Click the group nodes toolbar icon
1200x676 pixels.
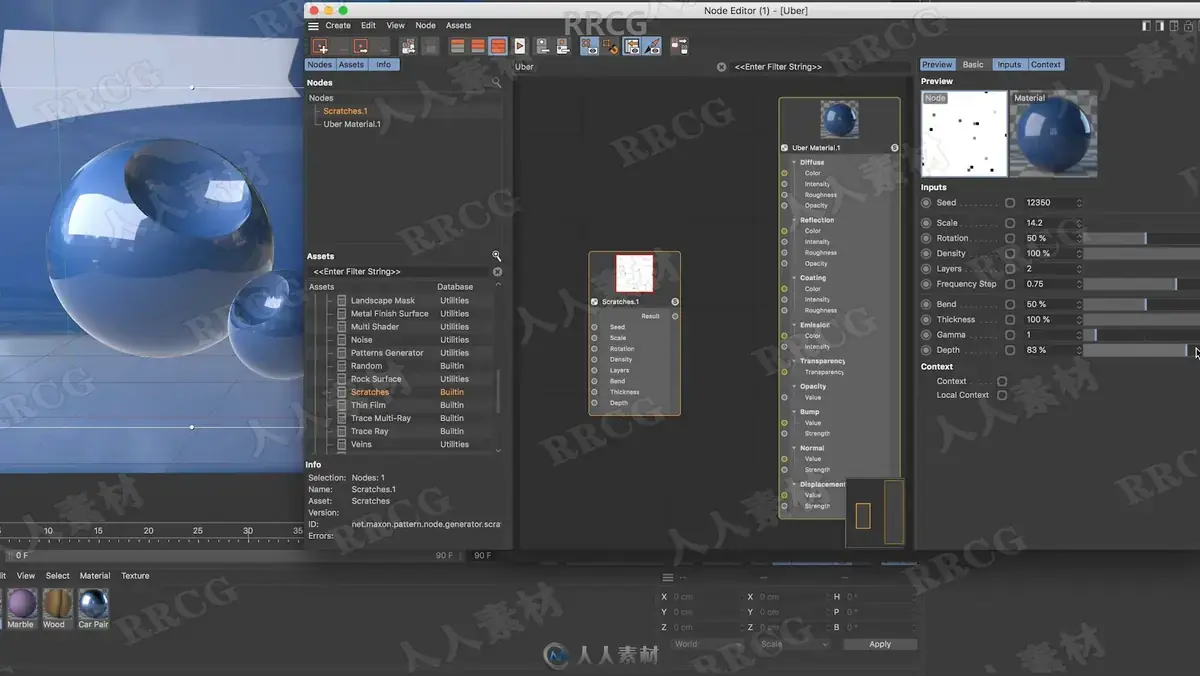pos(408,46)
